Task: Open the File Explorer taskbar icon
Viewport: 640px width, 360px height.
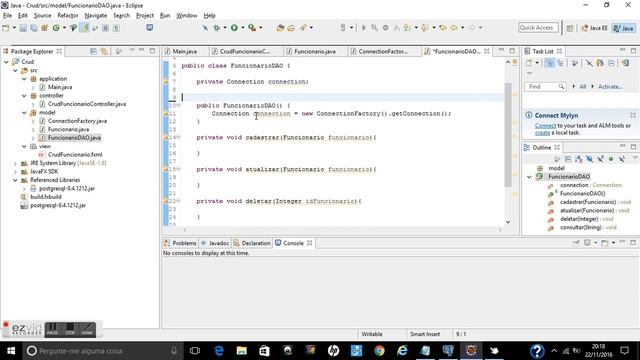Action: [x=242, y=351]
